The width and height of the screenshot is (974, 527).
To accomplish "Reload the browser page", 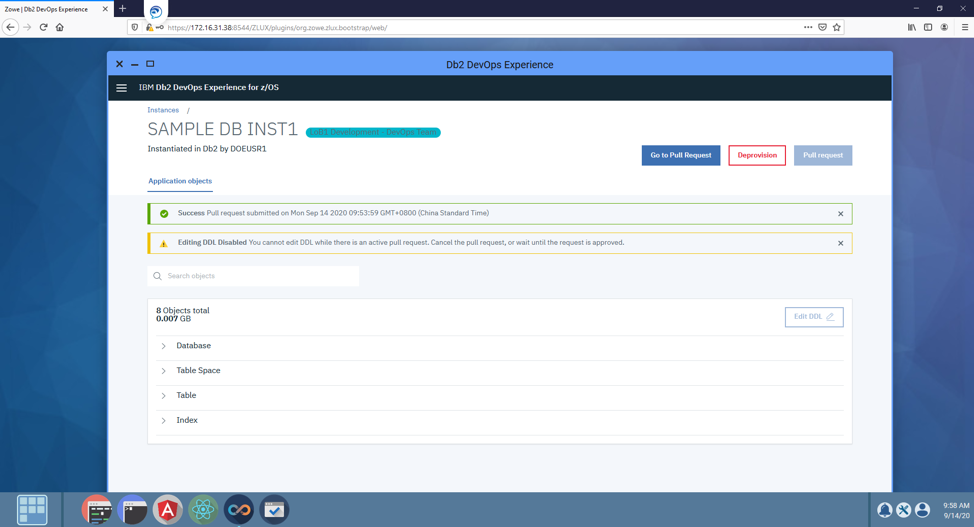I will pyautogui.click(x=43, y=27).
